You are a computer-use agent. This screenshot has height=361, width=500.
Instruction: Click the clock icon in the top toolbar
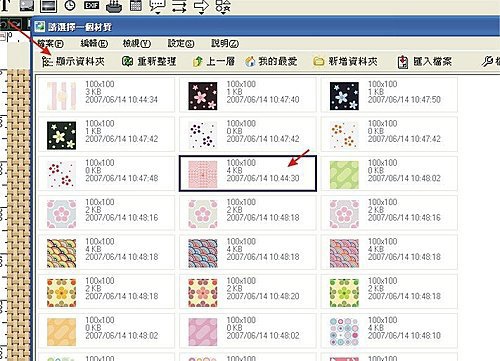click(70, 5)
